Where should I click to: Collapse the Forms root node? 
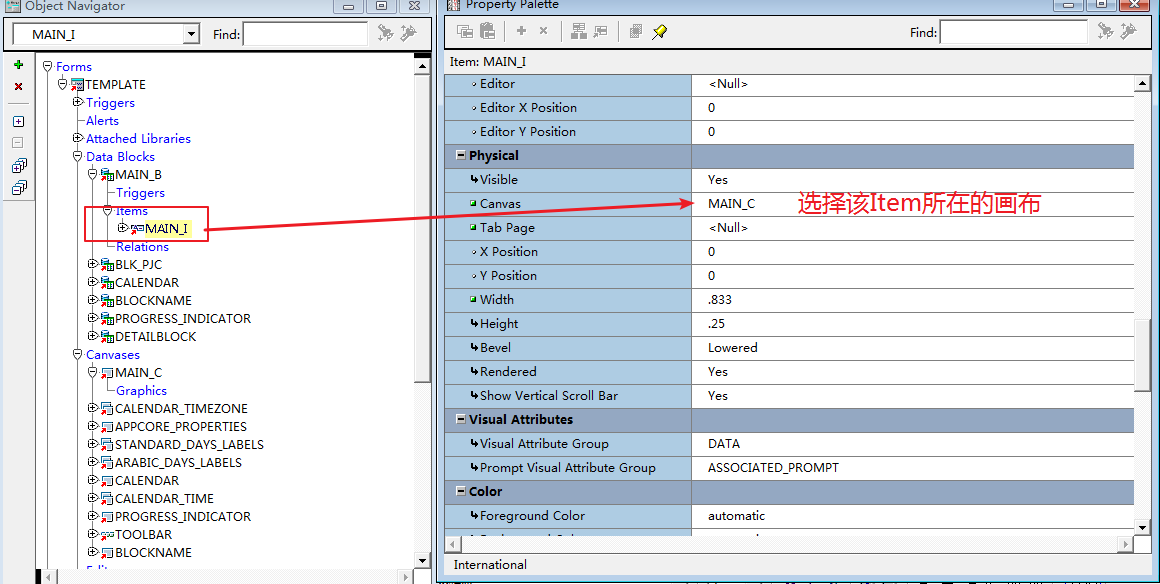click(47, 66)
